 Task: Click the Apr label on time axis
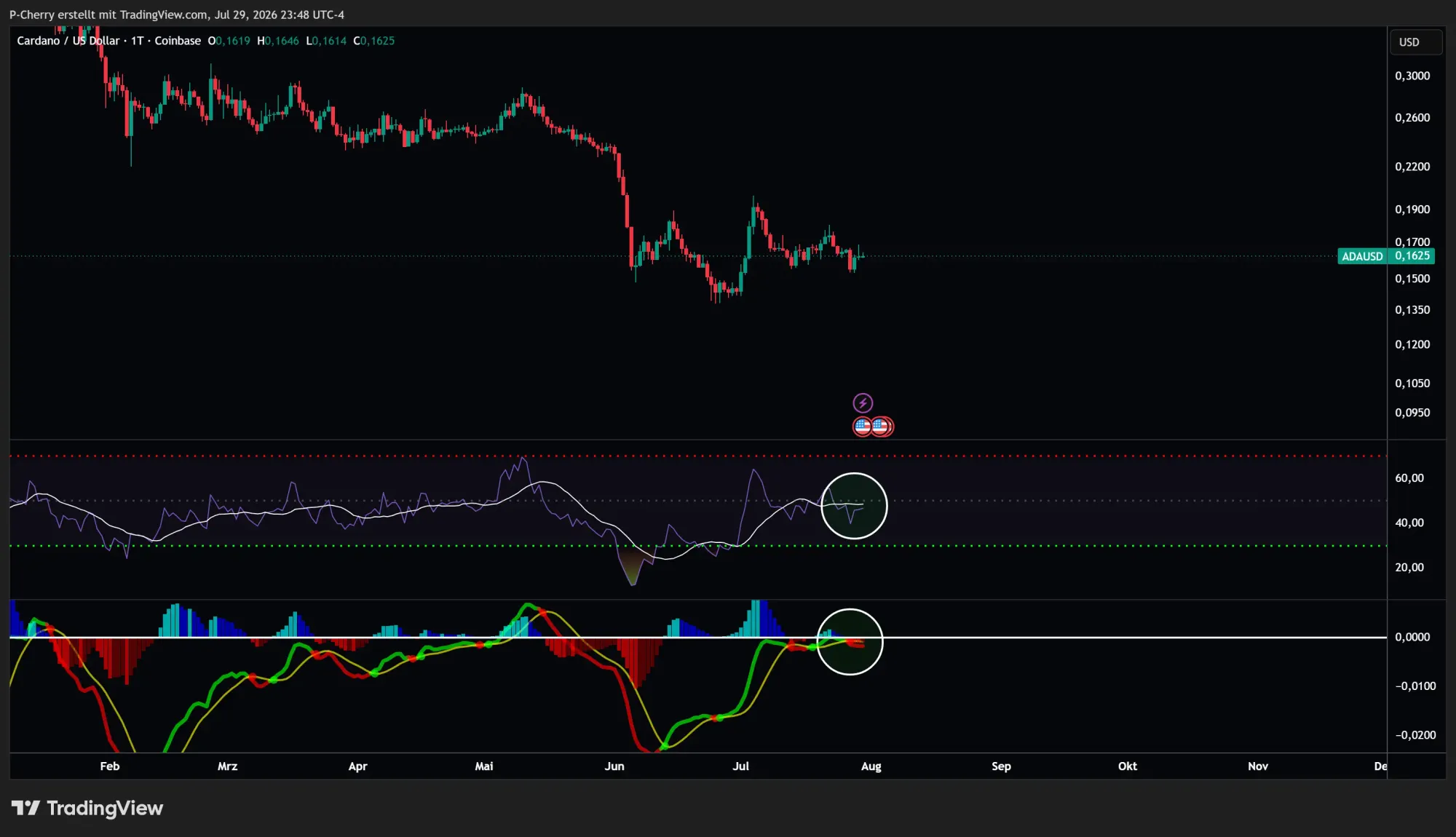[x=358, y=766]
